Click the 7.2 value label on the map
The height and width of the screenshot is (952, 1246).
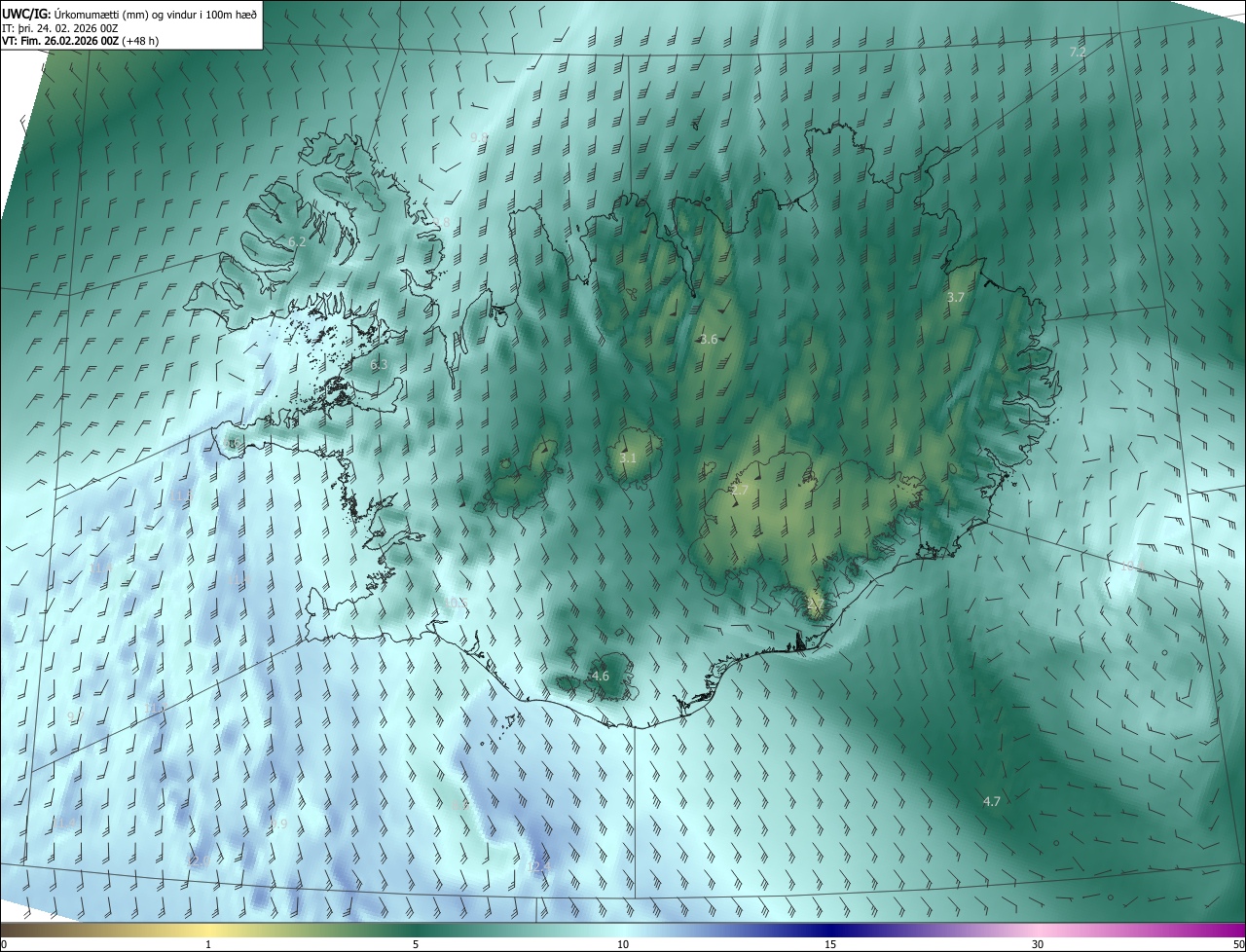[1078, 52]
